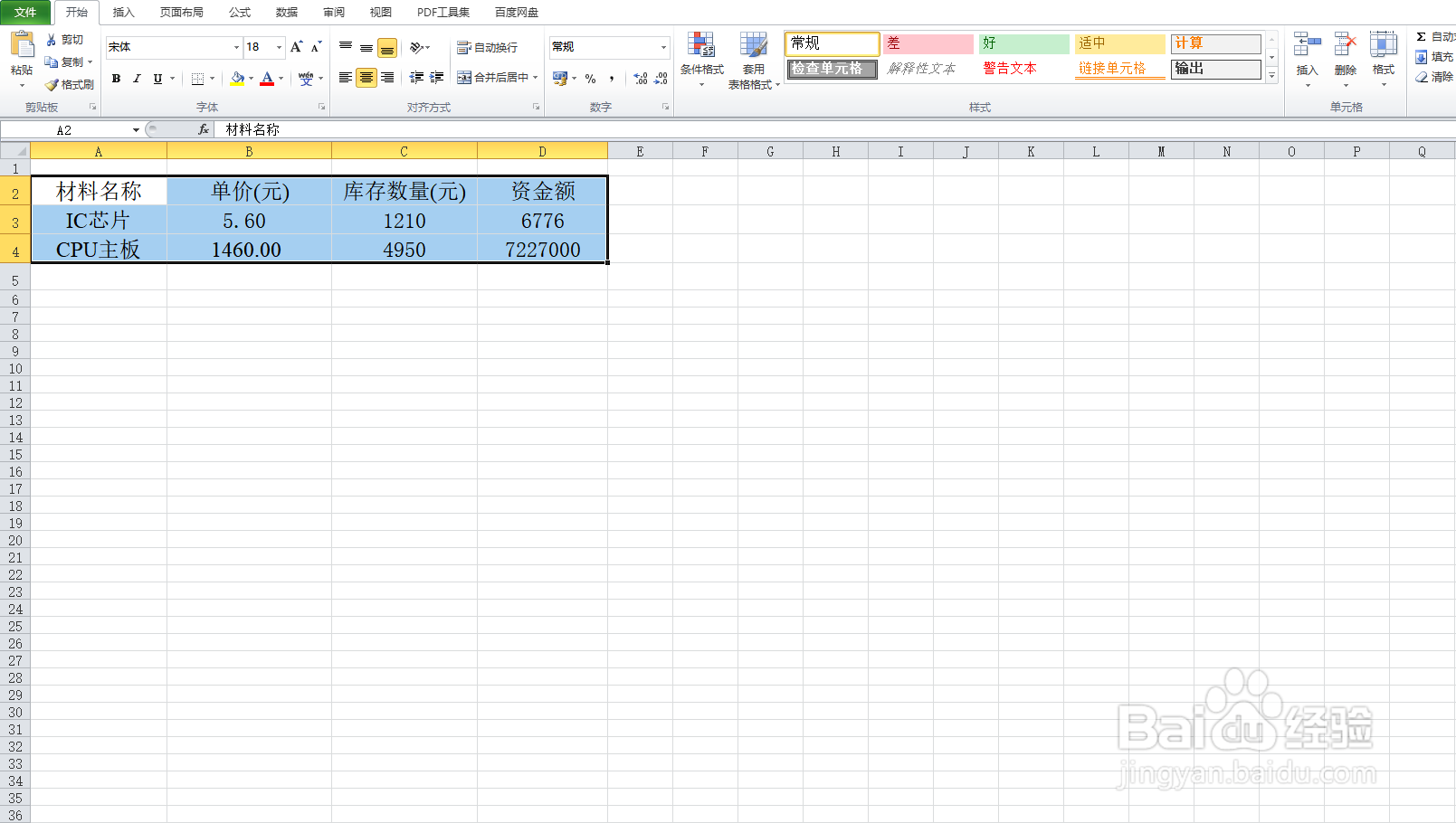Click the Fill (填充) icon

tap(1422, 57)
